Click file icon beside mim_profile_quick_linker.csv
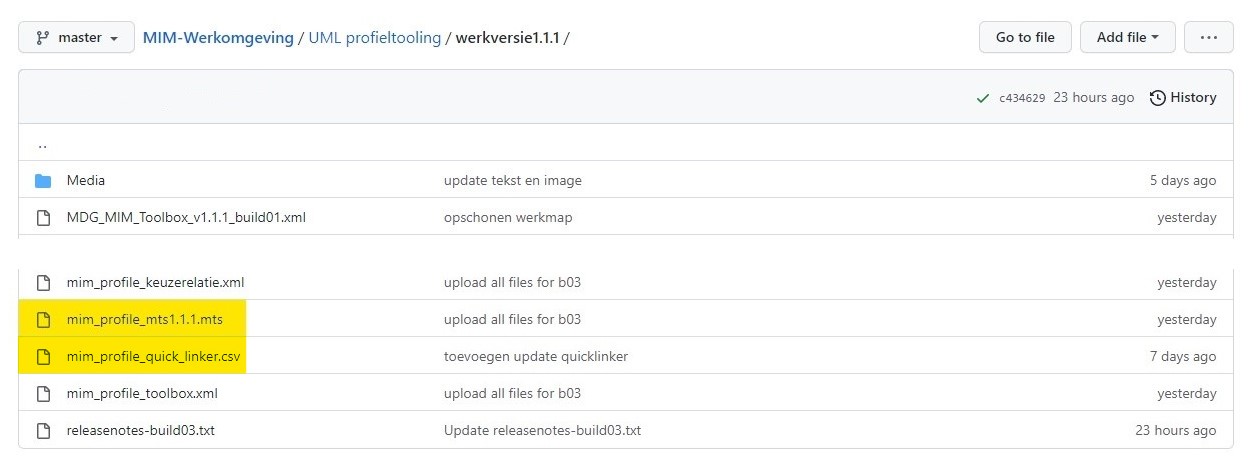1258x468 pixels. (43, 357)
